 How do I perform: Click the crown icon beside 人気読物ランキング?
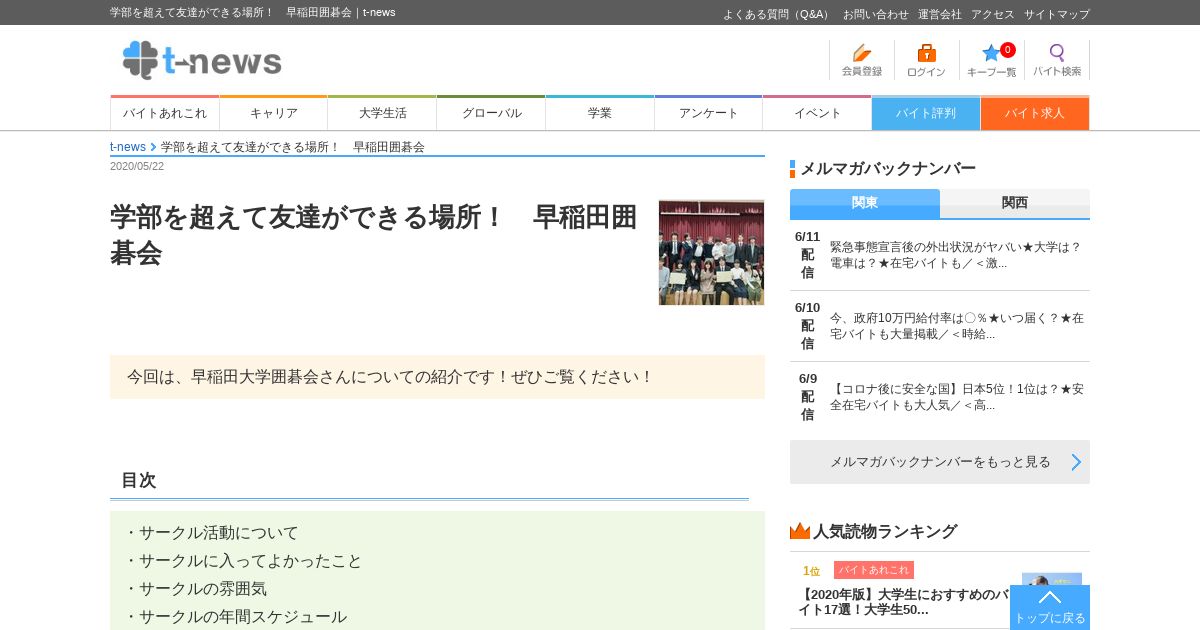tap(800, 531)
